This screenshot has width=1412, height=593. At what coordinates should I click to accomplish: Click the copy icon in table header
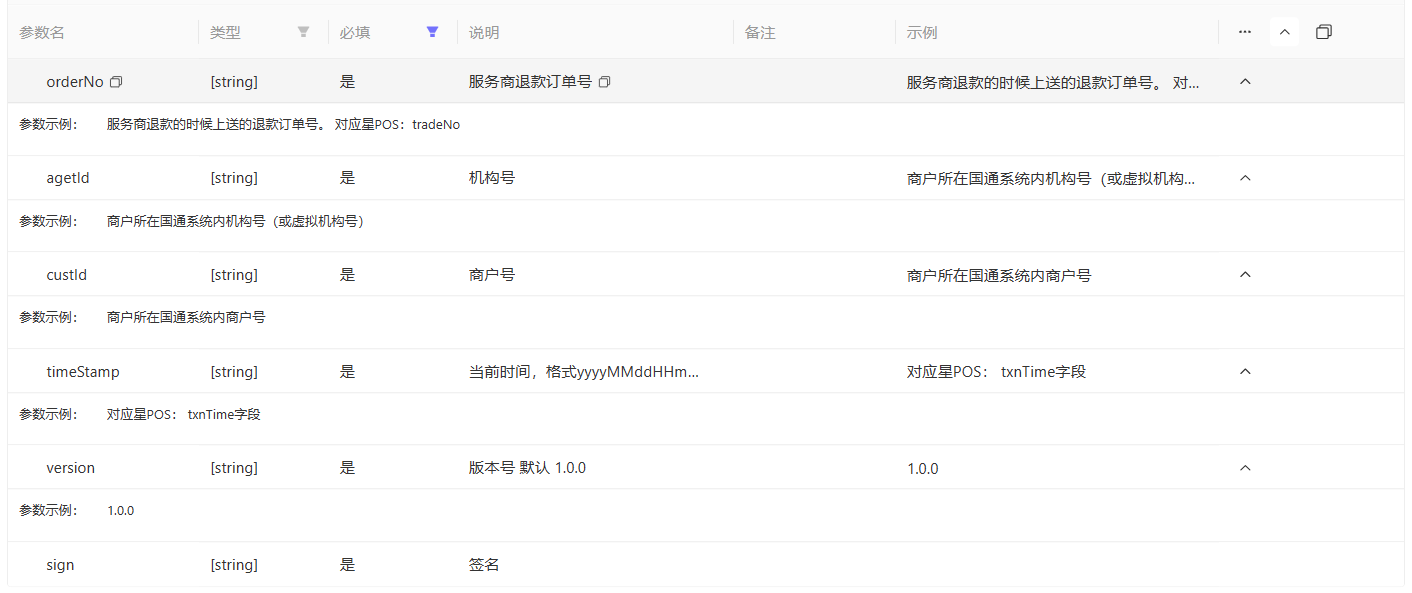pyautogui.click(x=1323, y=32)
